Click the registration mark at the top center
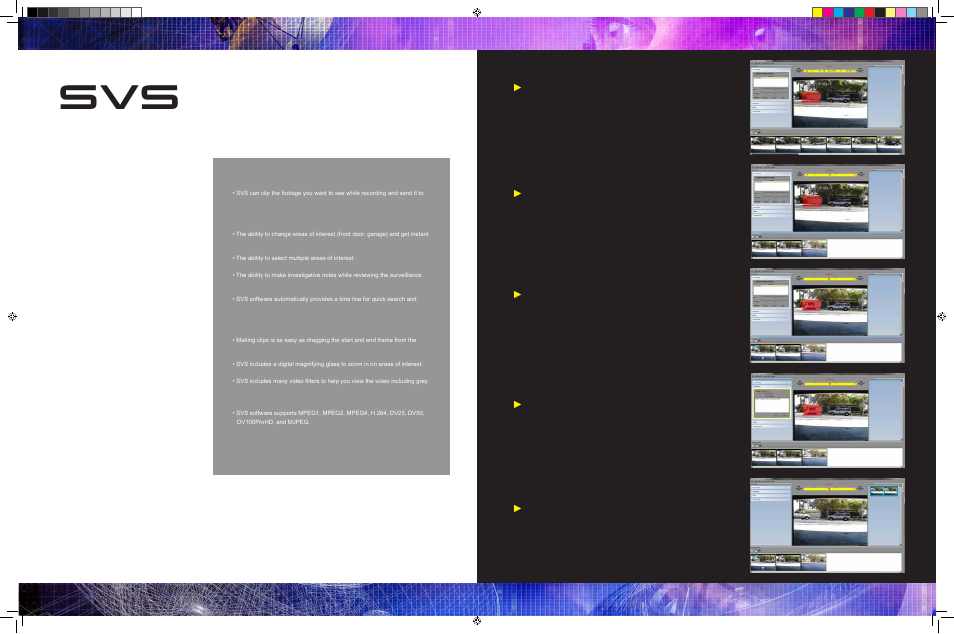The image size is (954, 634). (x=477, y=12)
